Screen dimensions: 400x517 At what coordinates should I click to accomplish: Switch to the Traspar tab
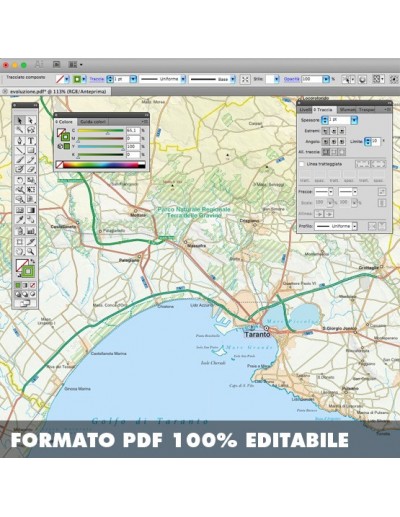pyautogui.click(x=367, y=109)
